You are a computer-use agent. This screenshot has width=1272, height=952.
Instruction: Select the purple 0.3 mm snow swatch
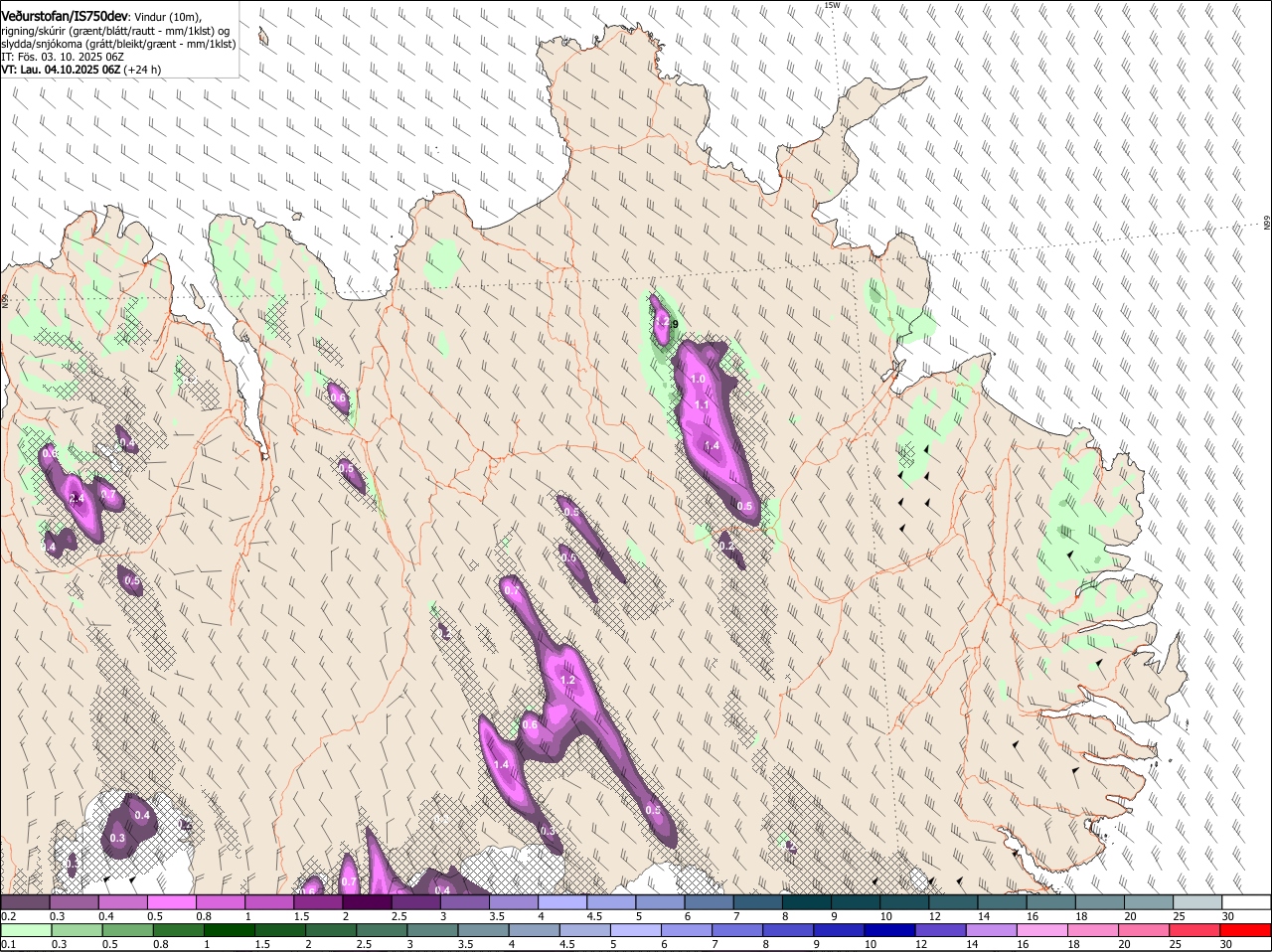74,902
